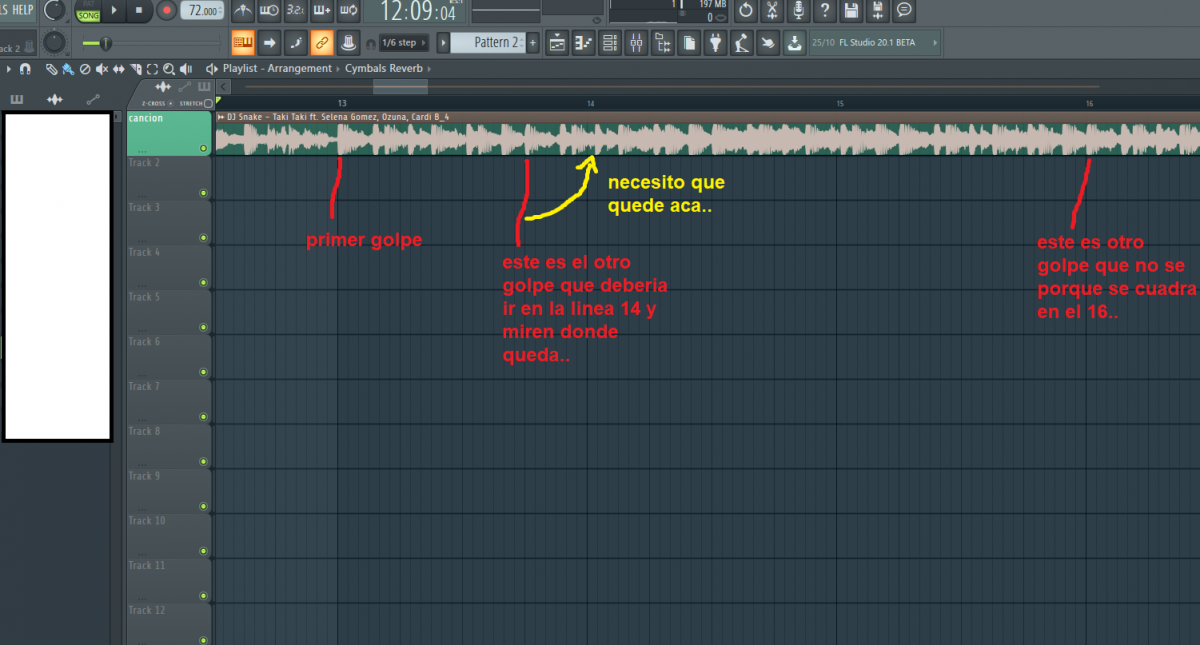Open the project picker documents icon
Viewport: 1200px width, 645px height.
point(690,43)
